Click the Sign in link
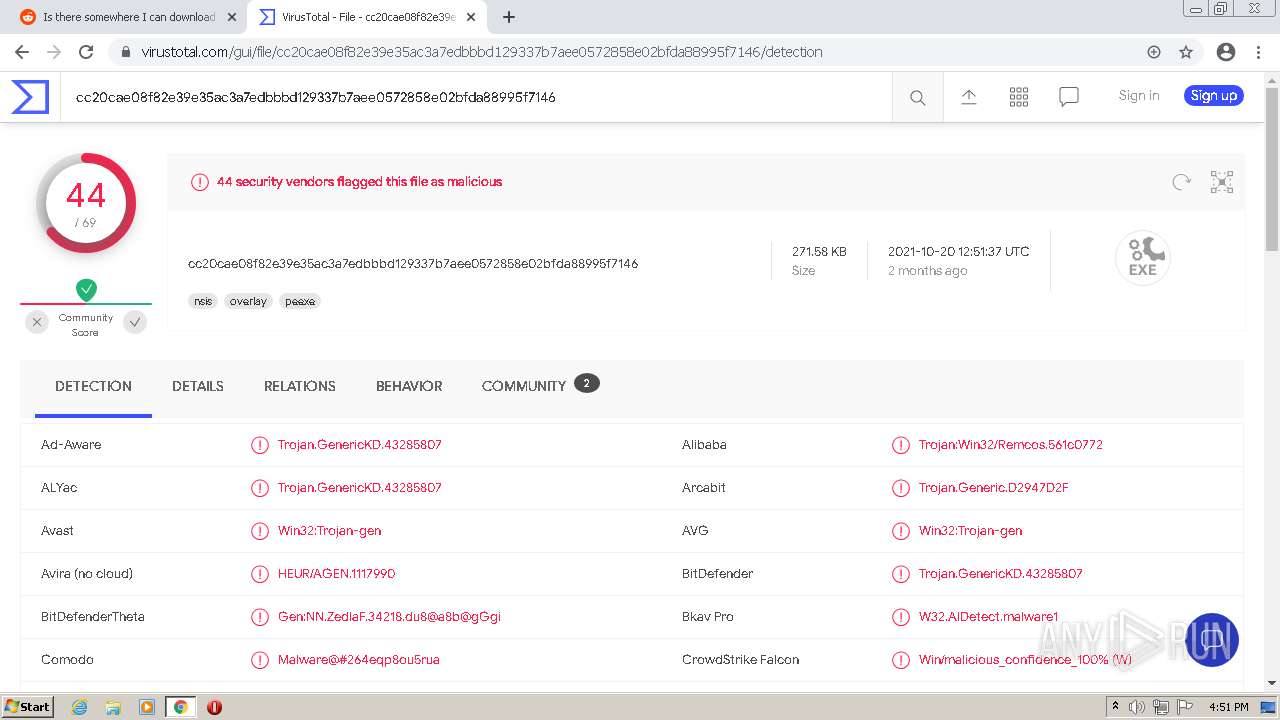1280x720 pixels. point(1139,96)
